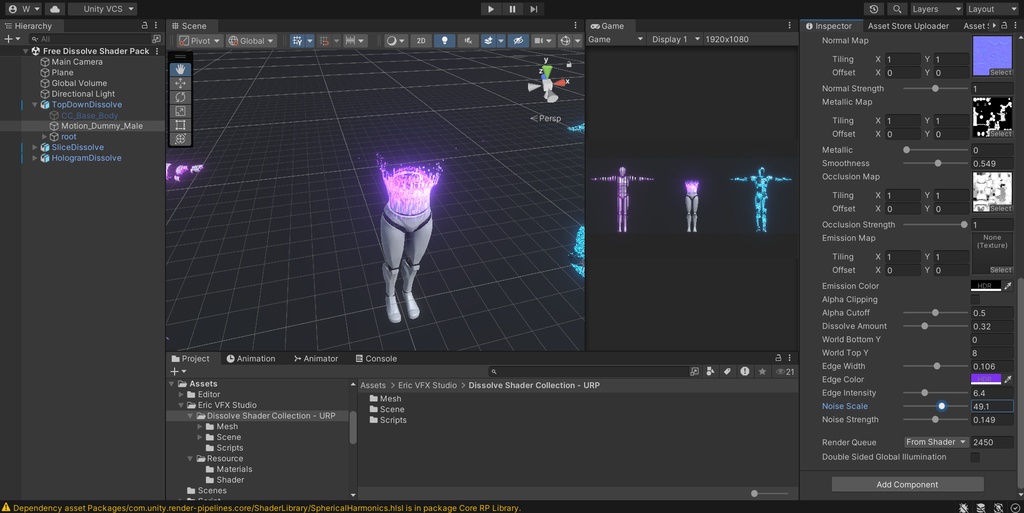
Task: Click the Add Component button
Action: point(907,484)
